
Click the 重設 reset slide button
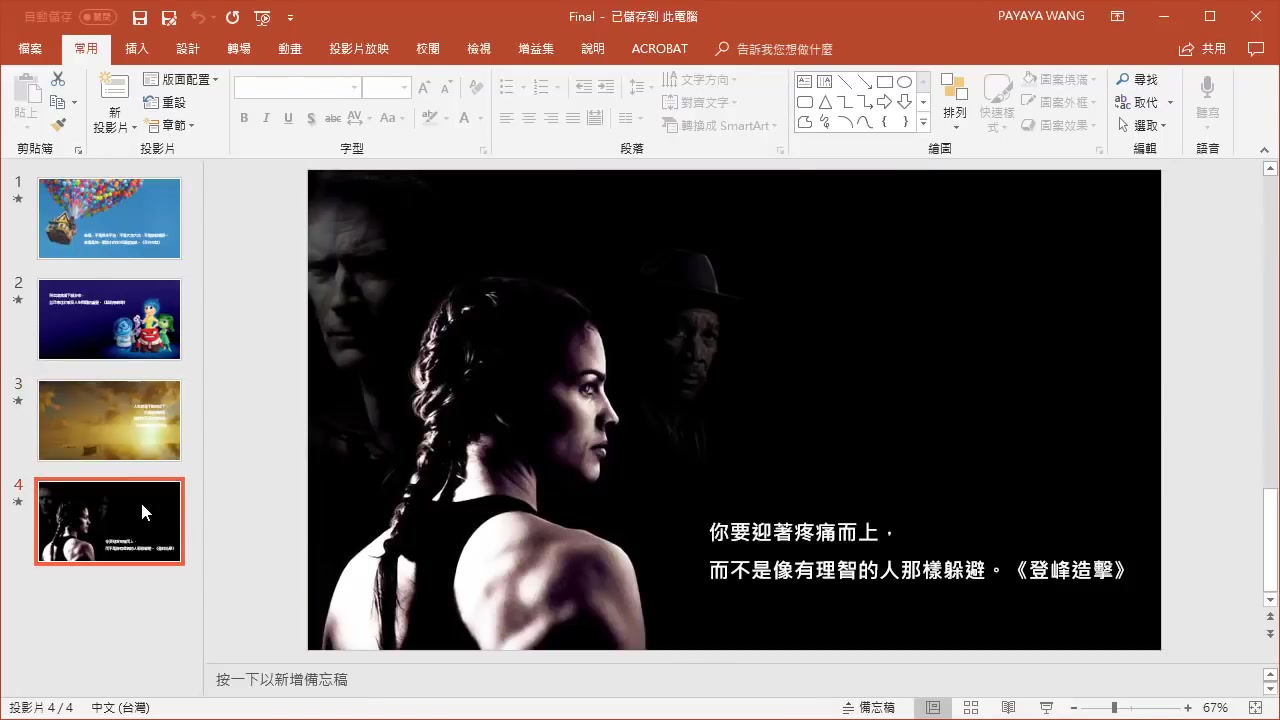point(165,102)
